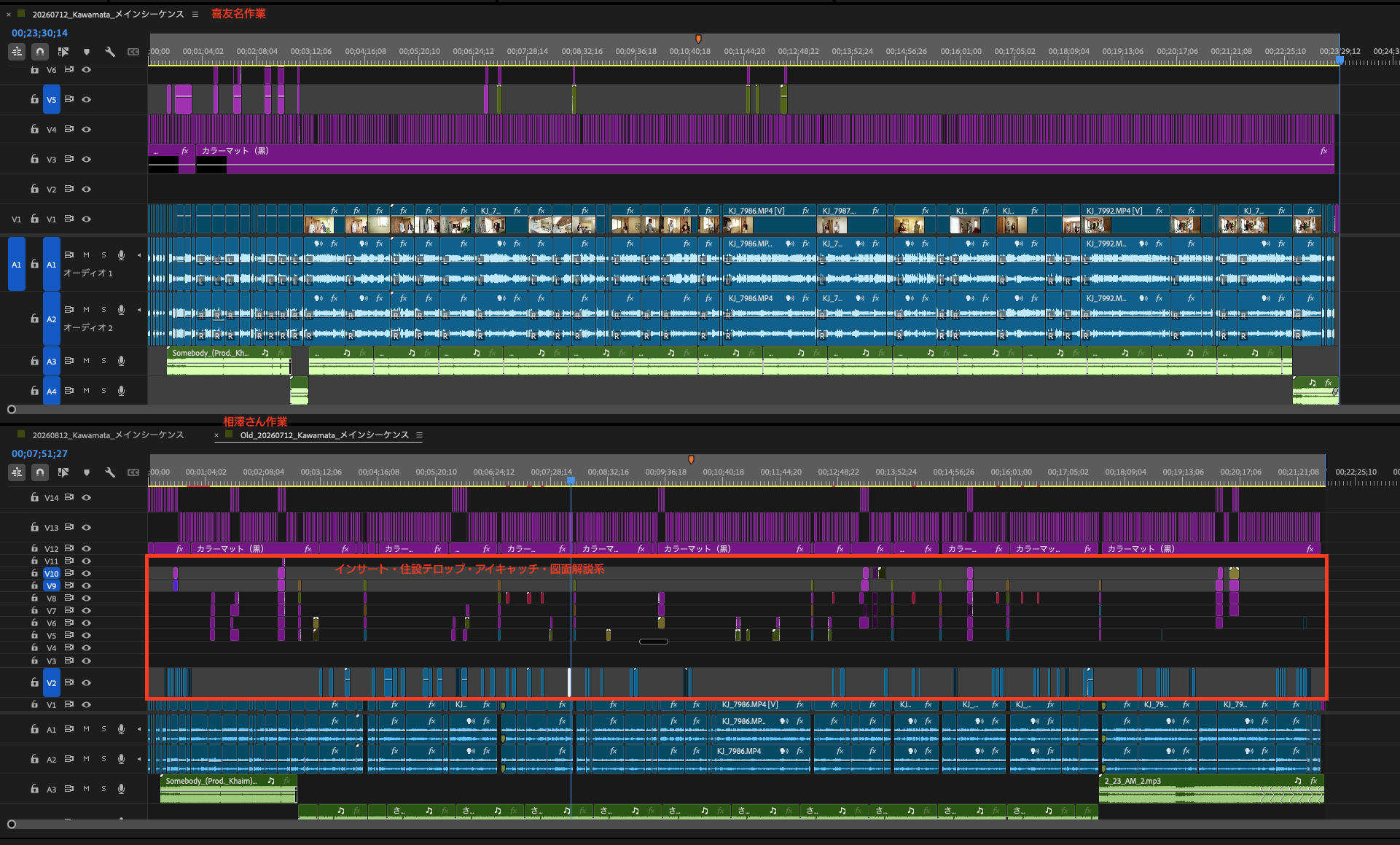Toggle Linked Selection in top timeline
The width and height of the screenshot is (1400, 845).
63,52
